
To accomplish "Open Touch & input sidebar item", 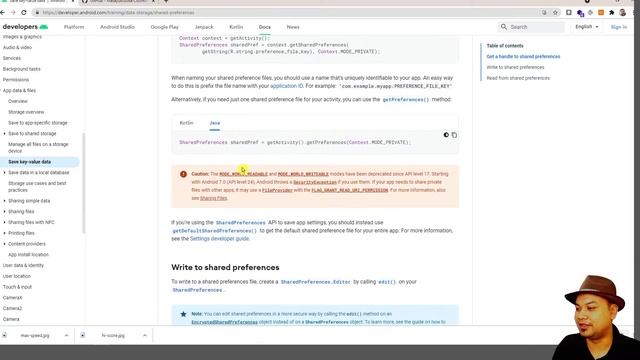I will click(x=17, y=287).
